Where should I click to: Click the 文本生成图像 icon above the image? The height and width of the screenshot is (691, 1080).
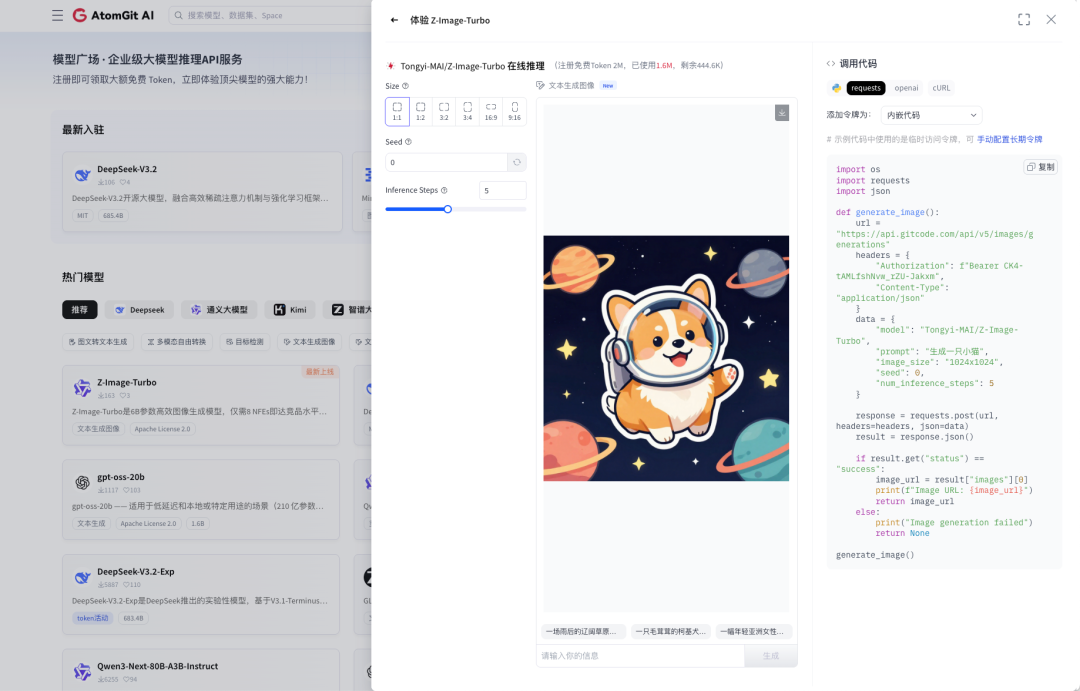[x=540, y=85]
